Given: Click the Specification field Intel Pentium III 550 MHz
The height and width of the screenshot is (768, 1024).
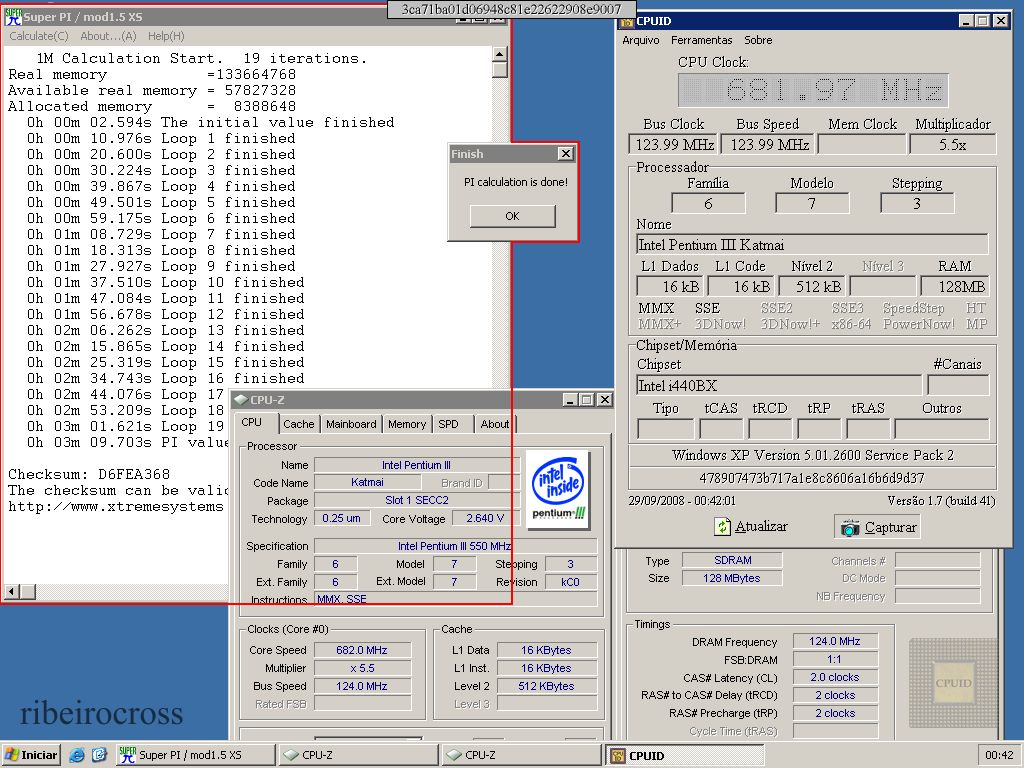Looking at the screenshot, I should [x=455, y=545].
